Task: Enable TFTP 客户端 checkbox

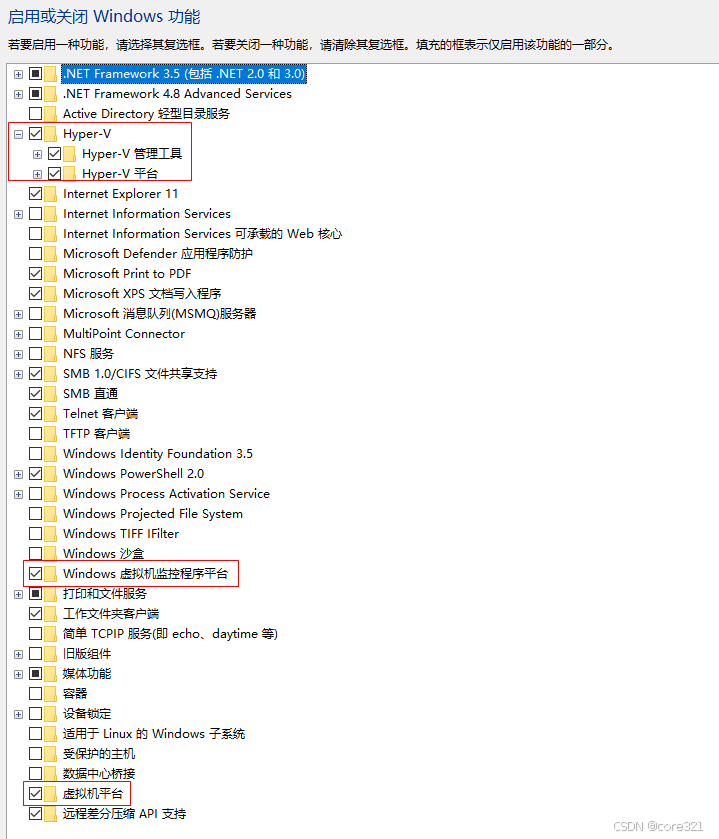Action: (35, 433)
